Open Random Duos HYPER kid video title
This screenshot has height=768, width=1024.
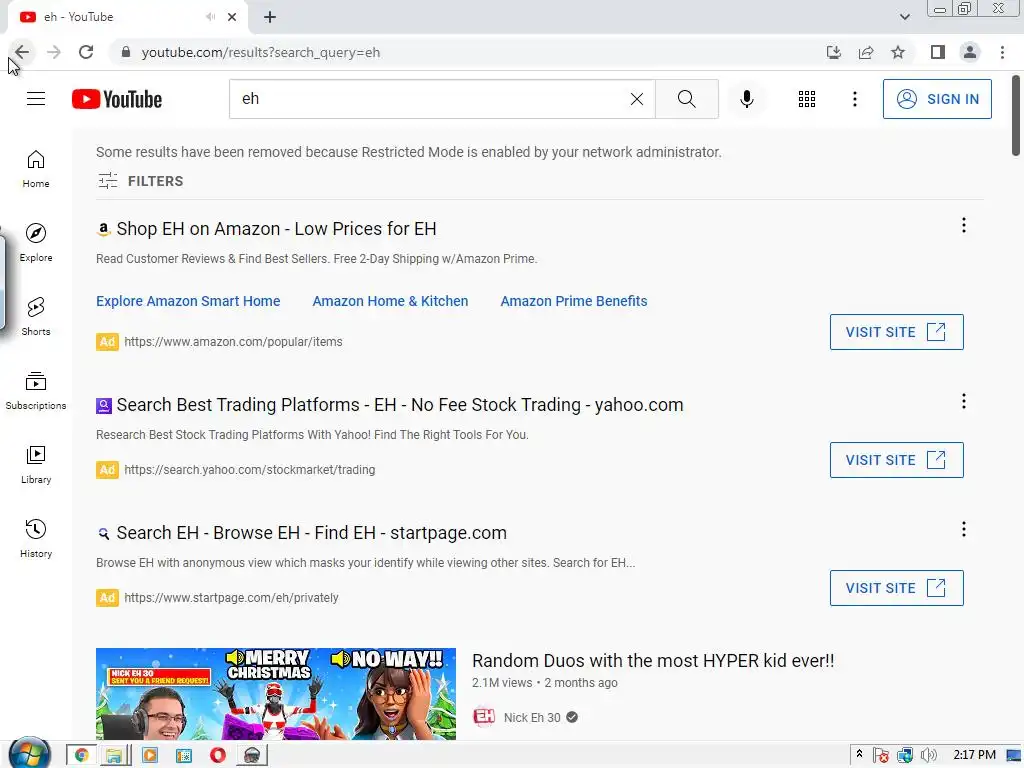click(653, 661)
